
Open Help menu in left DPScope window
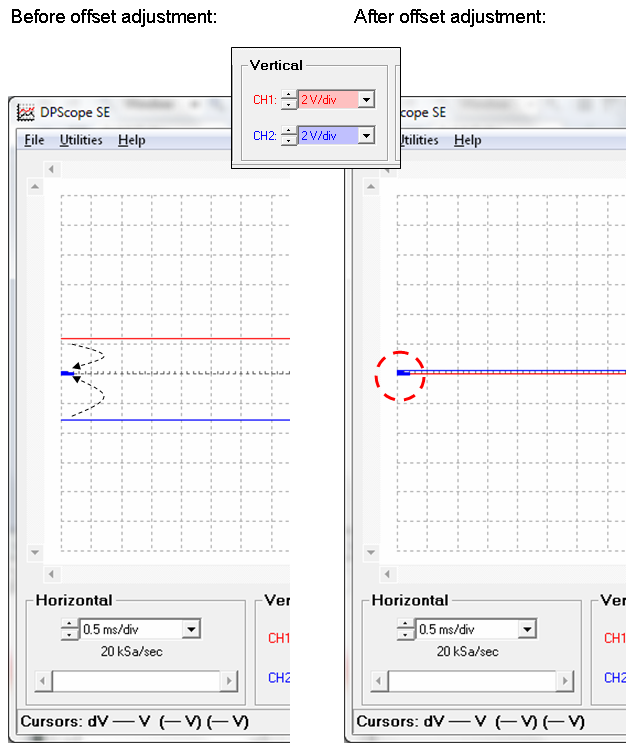132,140
